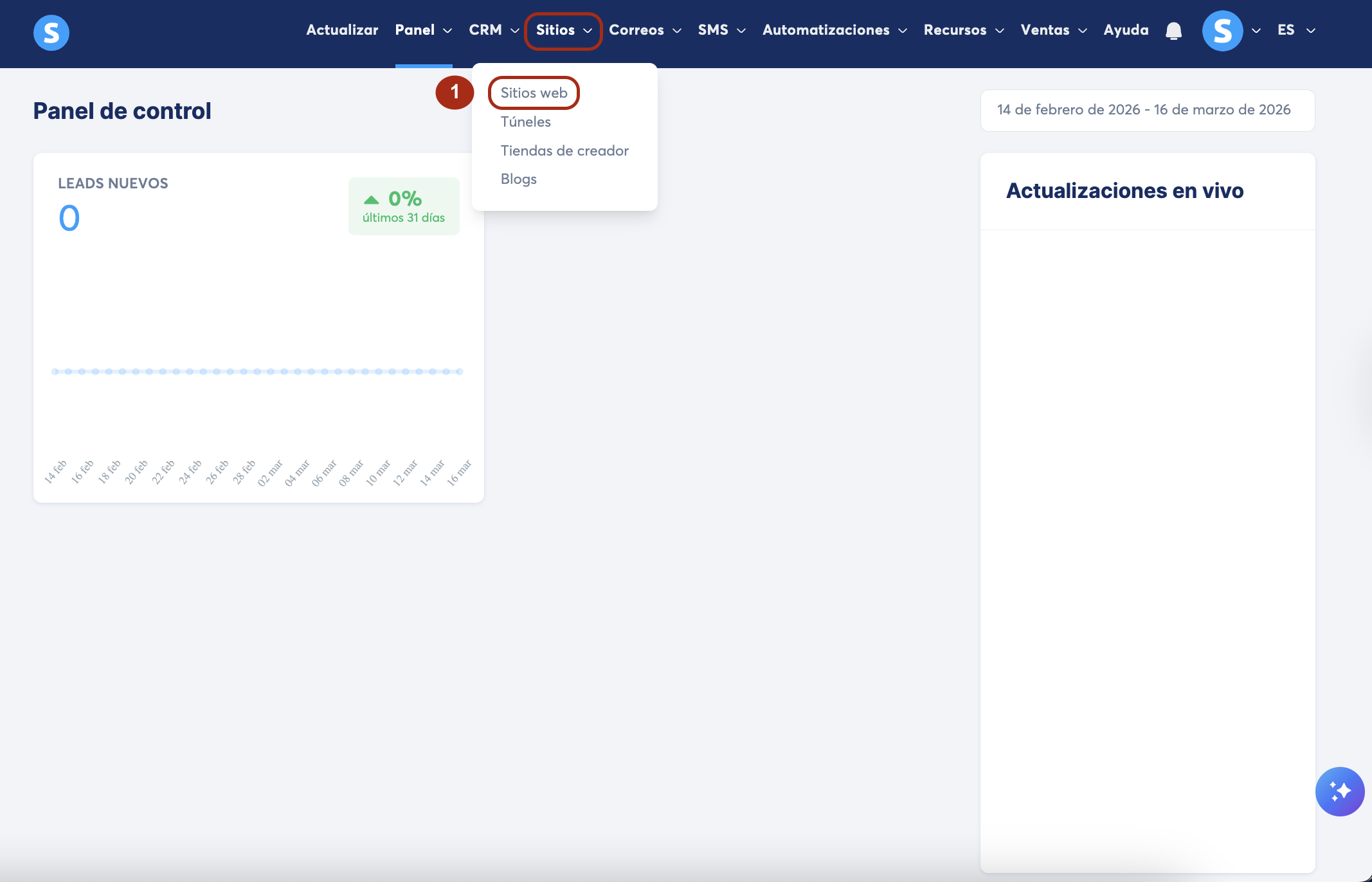Click the Actualizar link in the header
Screen dimensions: 1372x882
coord(342,30)
